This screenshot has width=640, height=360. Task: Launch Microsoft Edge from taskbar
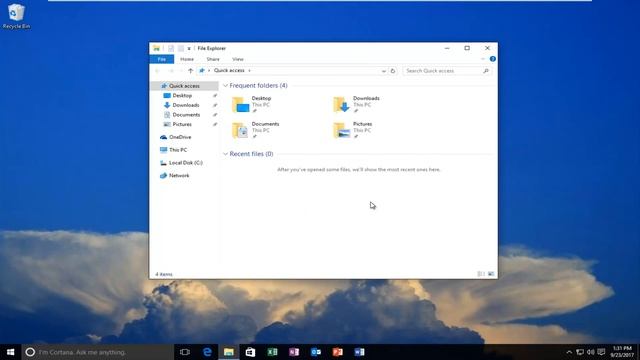[x=207, y=352]
